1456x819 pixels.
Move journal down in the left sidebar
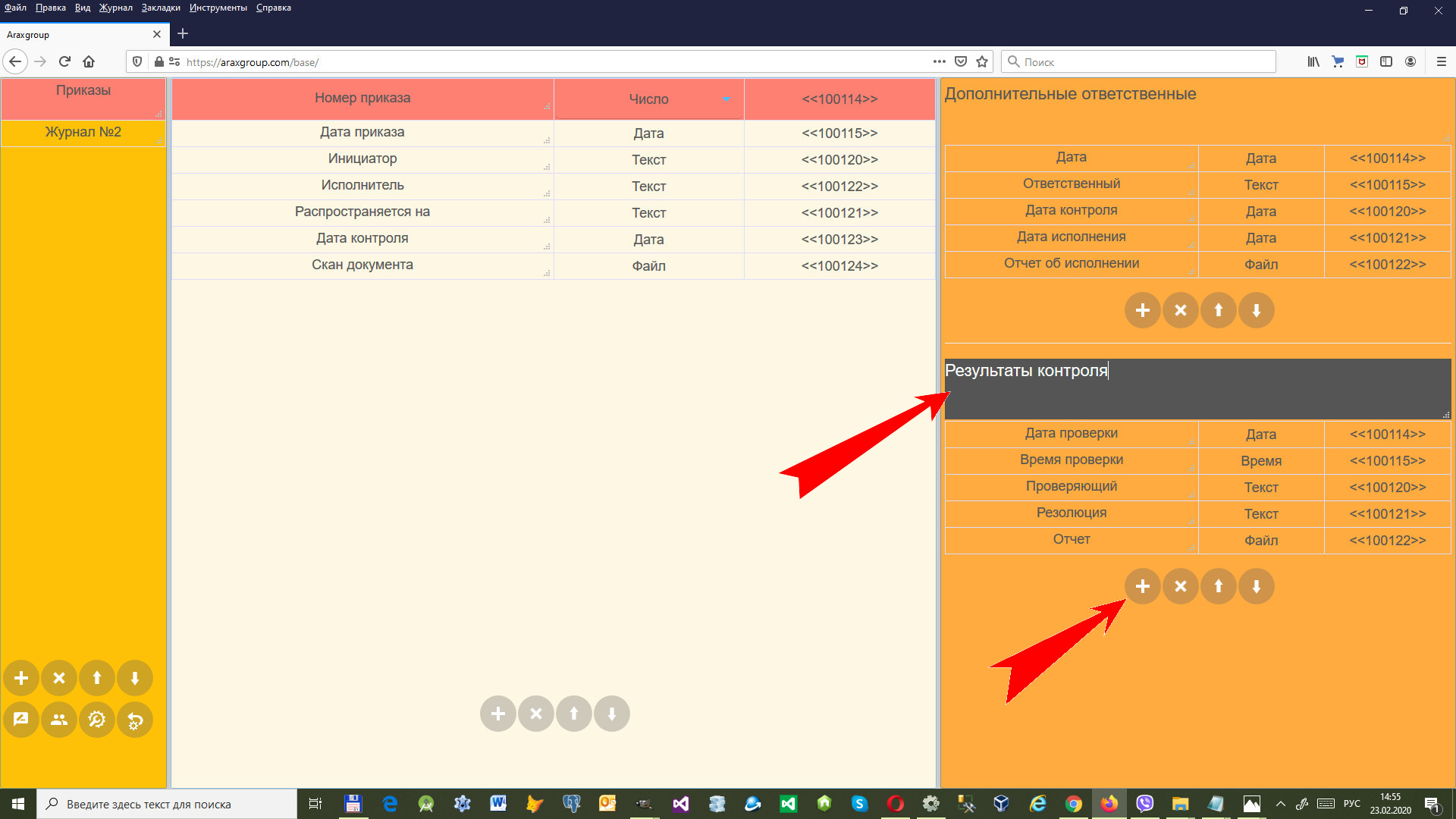[x=135, y=678]
